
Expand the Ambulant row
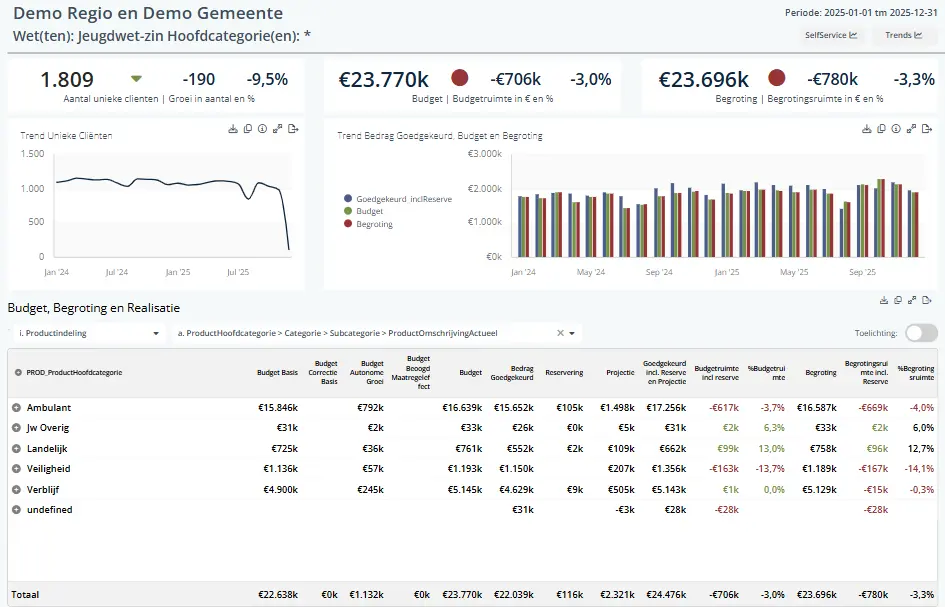pyautogui.click(x=16, y=408)
